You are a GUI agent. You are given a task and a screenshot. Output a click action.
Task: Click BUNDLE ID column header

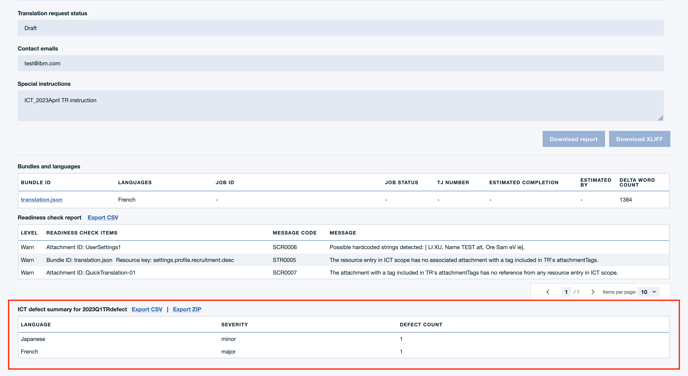(36, 183)
